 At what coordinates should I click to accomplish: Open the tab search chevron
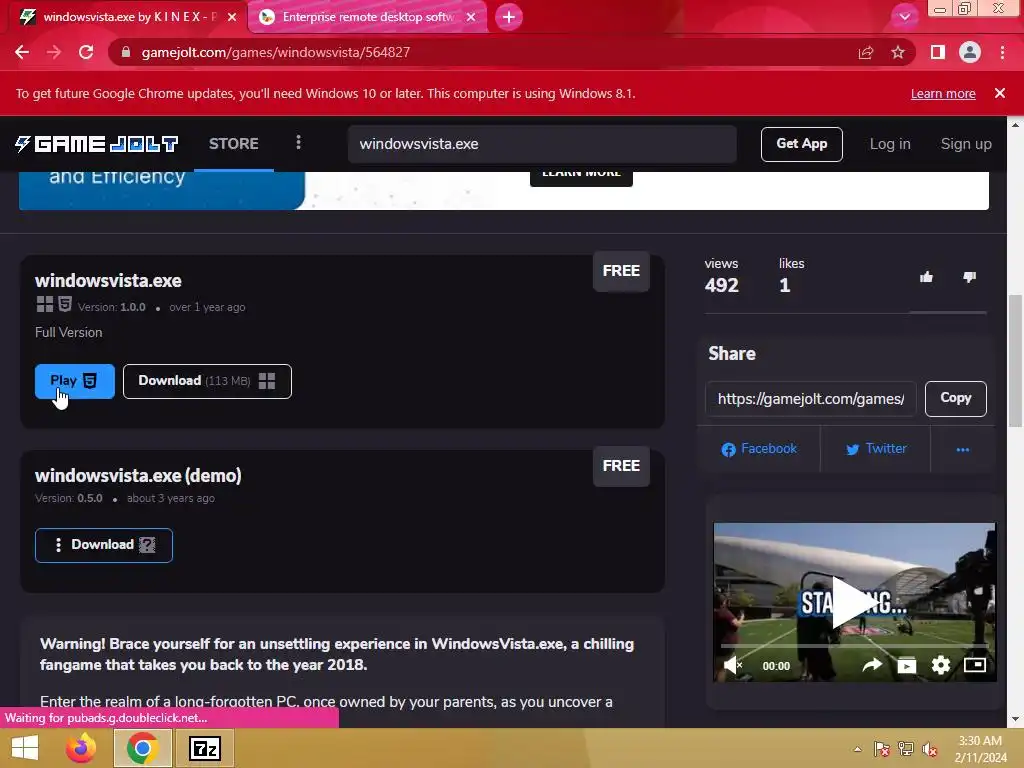(x=904, y=17)
